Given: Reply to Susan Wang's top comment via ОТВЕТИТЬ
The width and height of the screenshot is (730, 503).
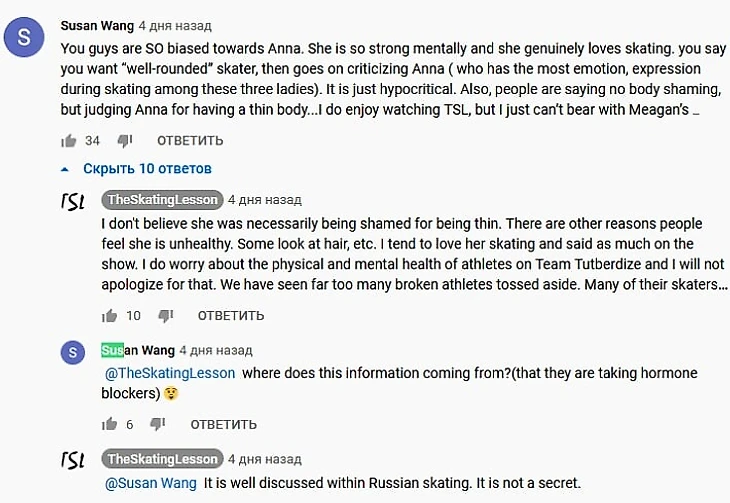Looking at the screenshot, I should tap(190, 141).
